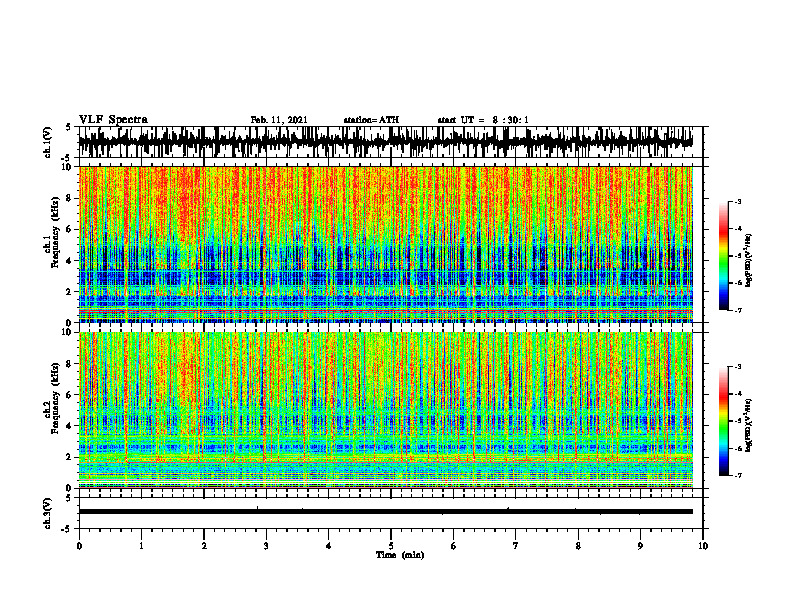The image size is (792, 612).
Task: Click the "4" kHz tick of ch.2 spectrogram
Action: (x=70, y=426)
